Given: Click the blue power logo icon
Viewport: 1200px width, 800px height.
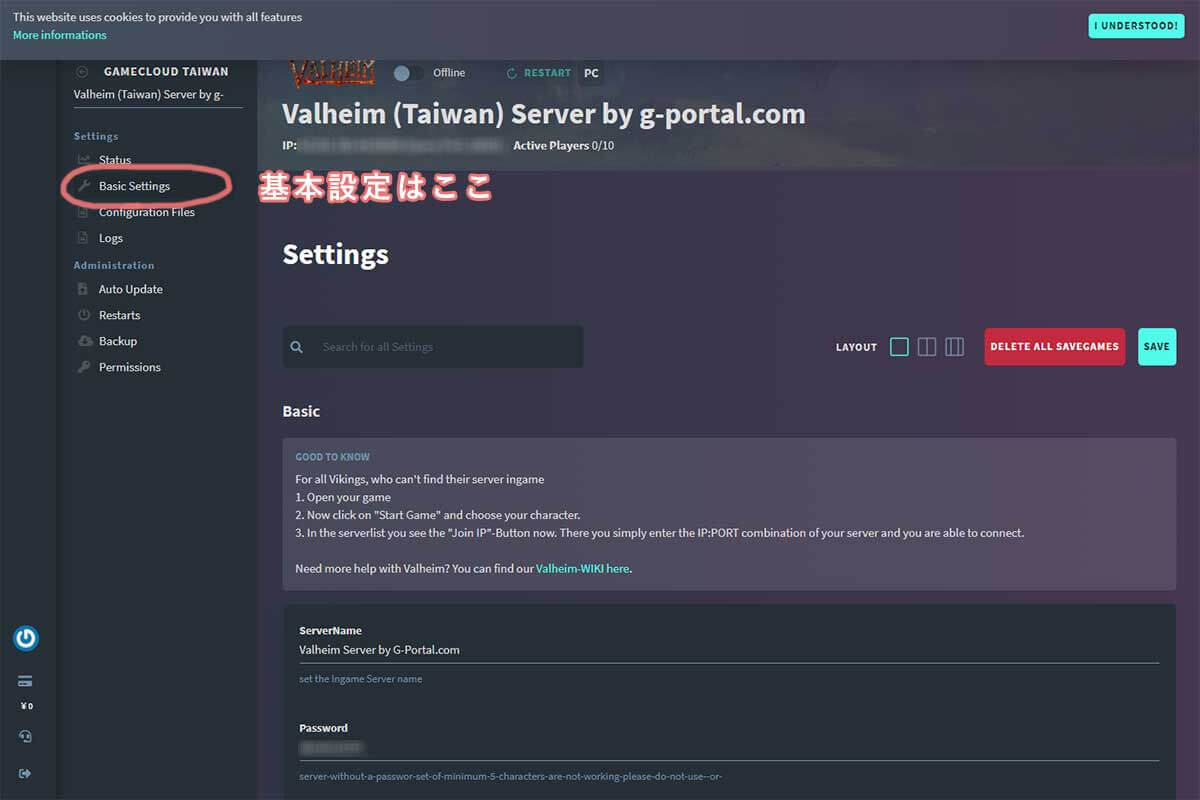Looking at the screenshot, I should click(x=26, y=638).
